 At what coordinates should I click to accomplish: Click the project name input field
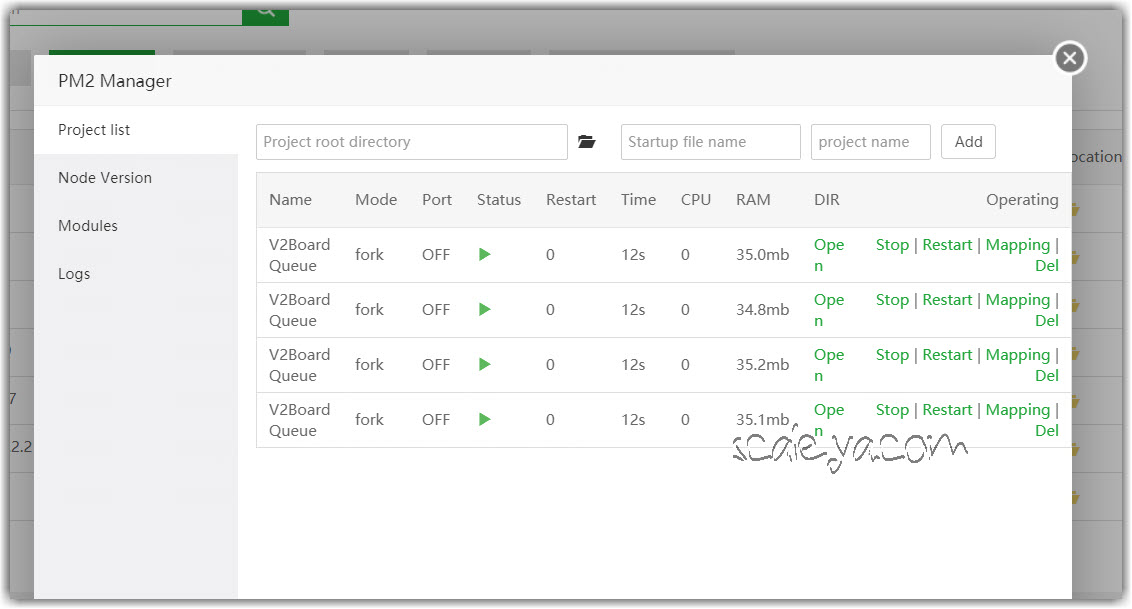click(x=870, y=142)
